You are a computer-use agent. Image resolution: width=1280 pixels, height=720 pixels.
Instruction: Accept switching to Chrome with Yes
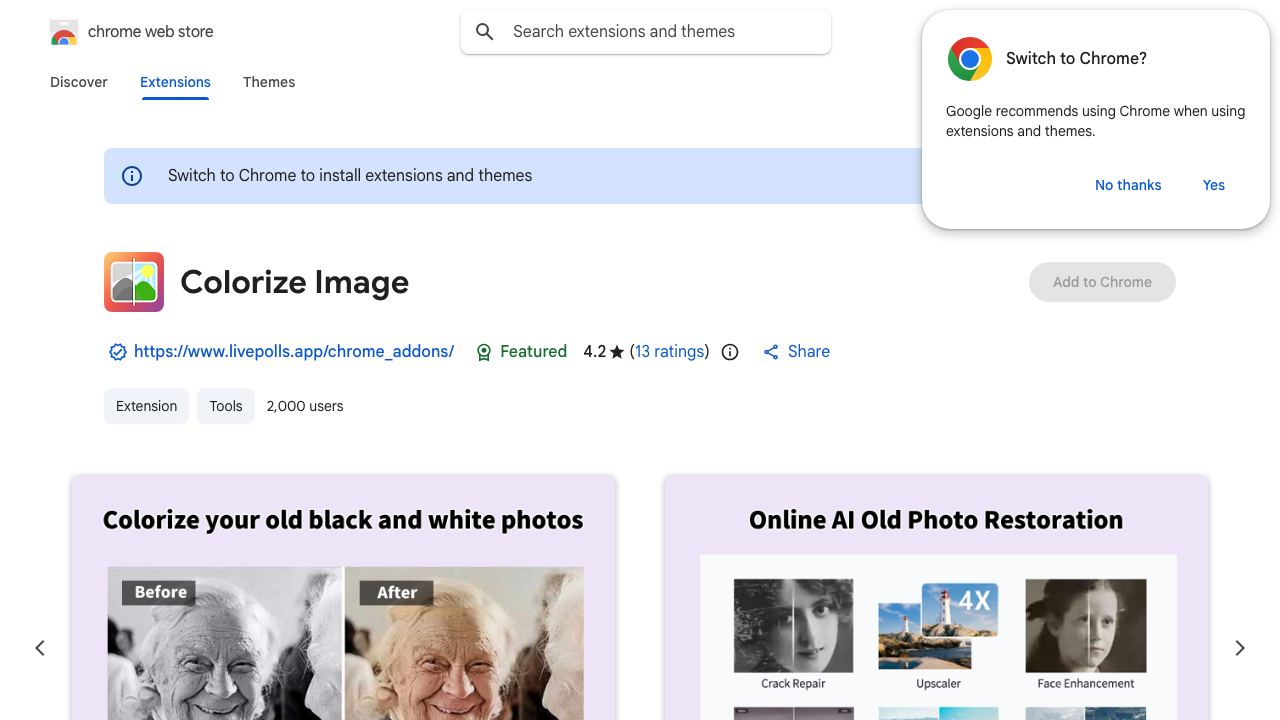[x=1214, y=185]
